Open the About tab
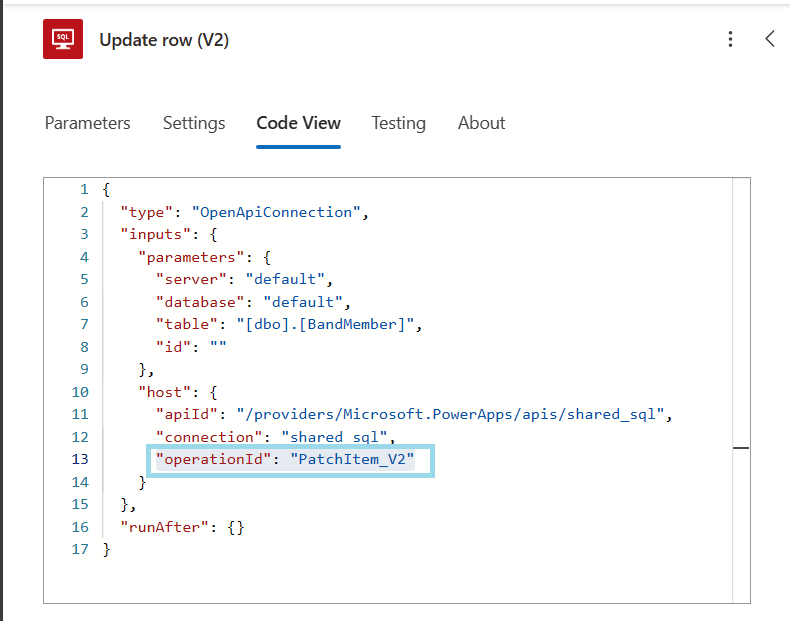This screenshot has width=790, height=621. (x=481, y=123)
